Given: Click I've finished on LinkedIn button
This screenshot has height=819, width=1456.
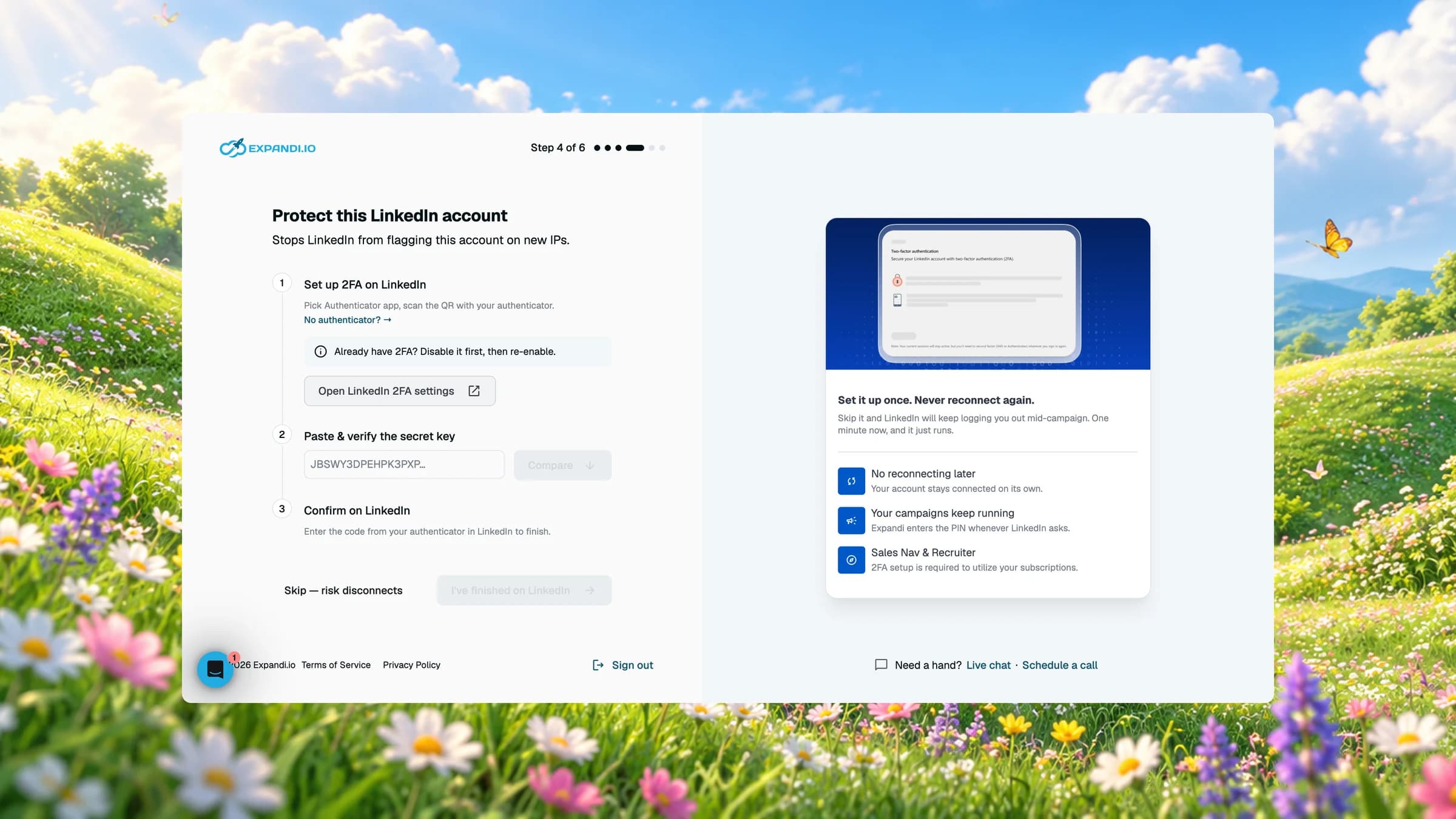Looking at the screenshot, I should click(524, 590).
